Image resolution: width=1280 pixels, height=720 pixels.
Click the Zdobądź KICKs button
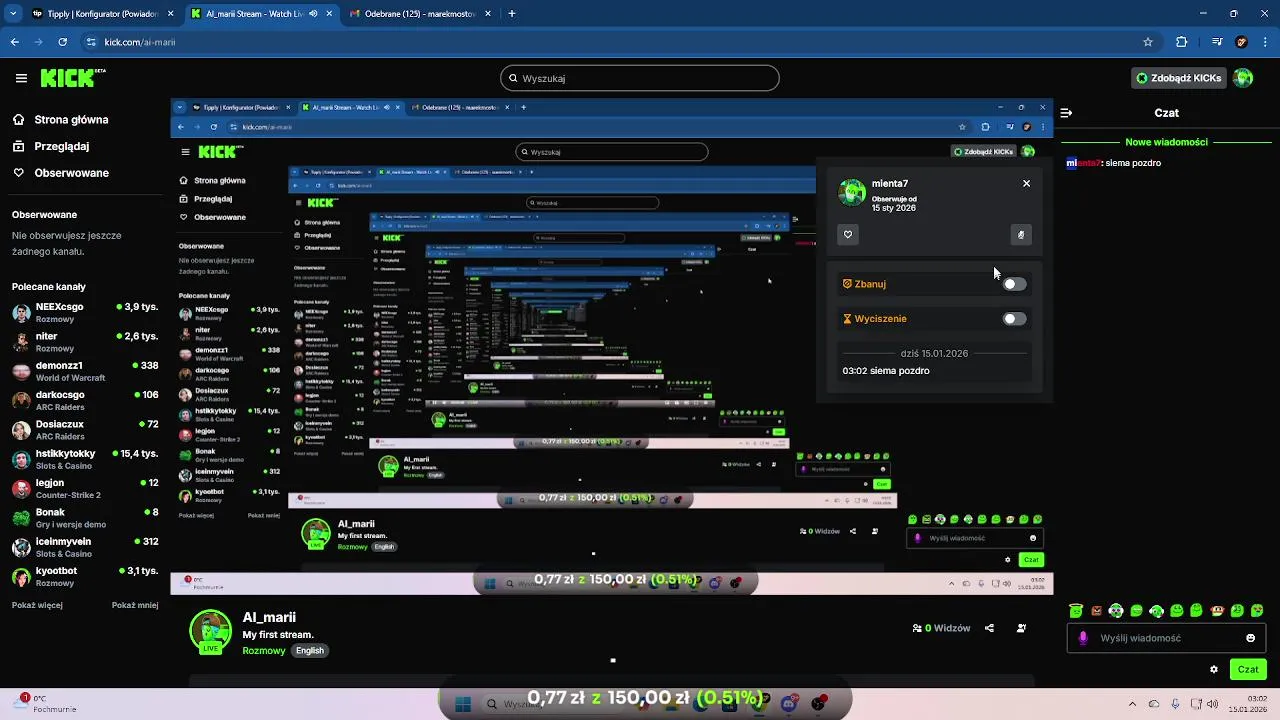pos(1179,78)
